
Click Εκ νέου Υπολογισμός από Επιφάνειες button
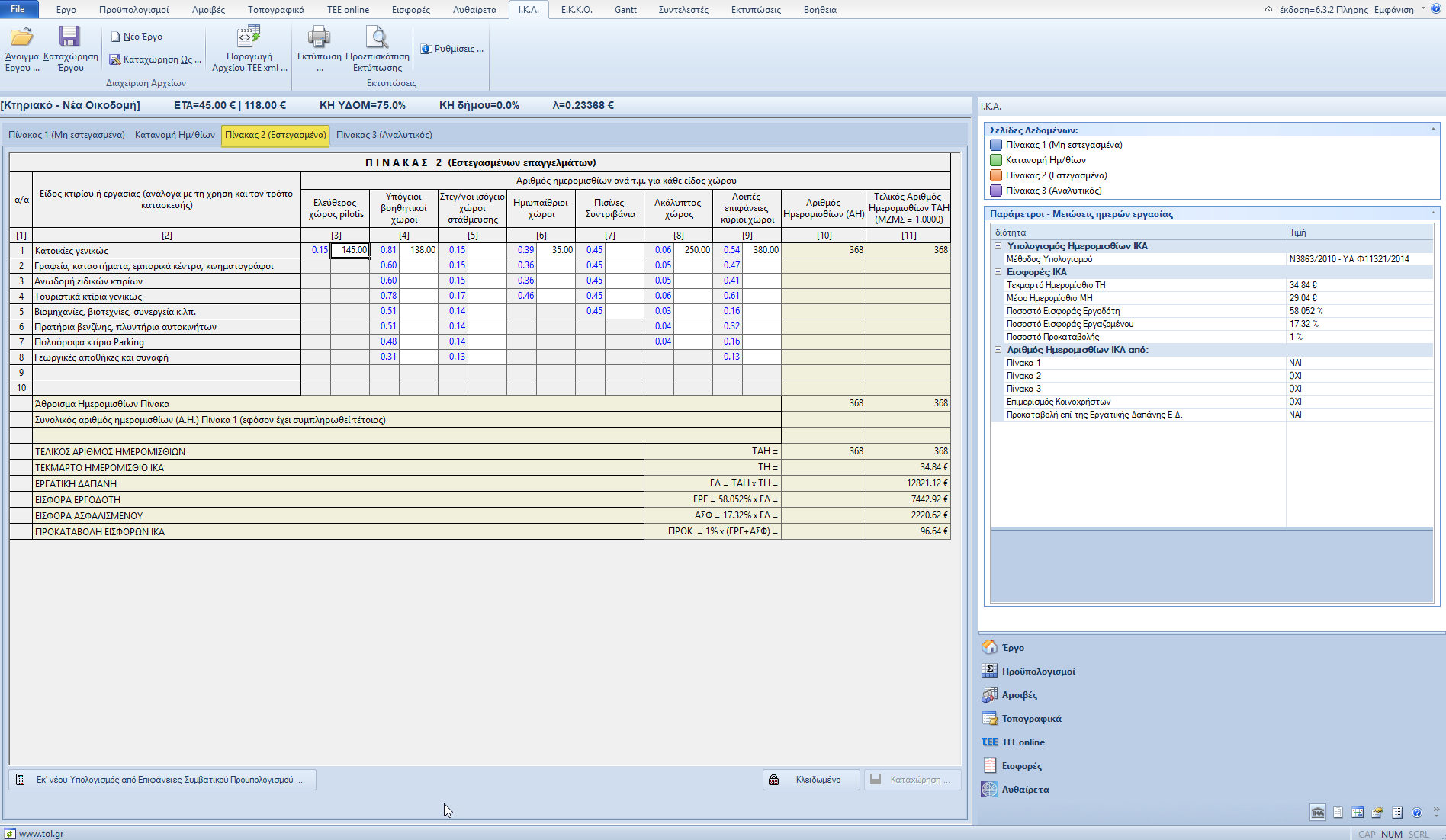(162, 780)
